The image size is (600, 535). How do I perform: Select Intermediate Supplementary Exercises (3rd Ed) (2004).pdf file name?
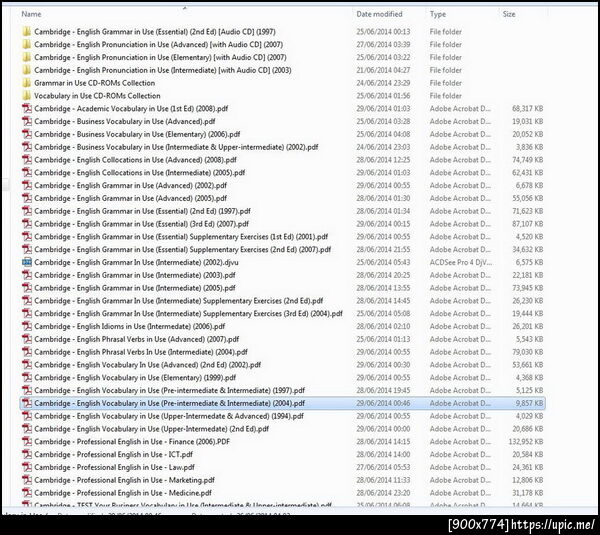tap(188, 314)
